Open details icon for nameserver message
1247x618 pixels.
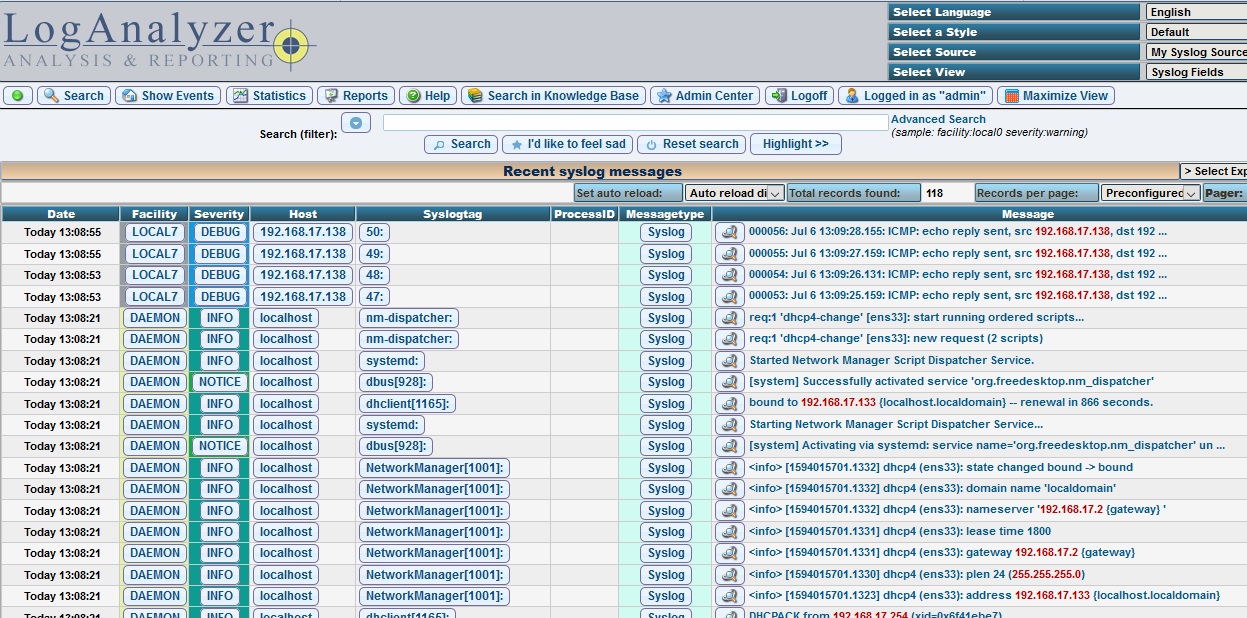[730, 511]
